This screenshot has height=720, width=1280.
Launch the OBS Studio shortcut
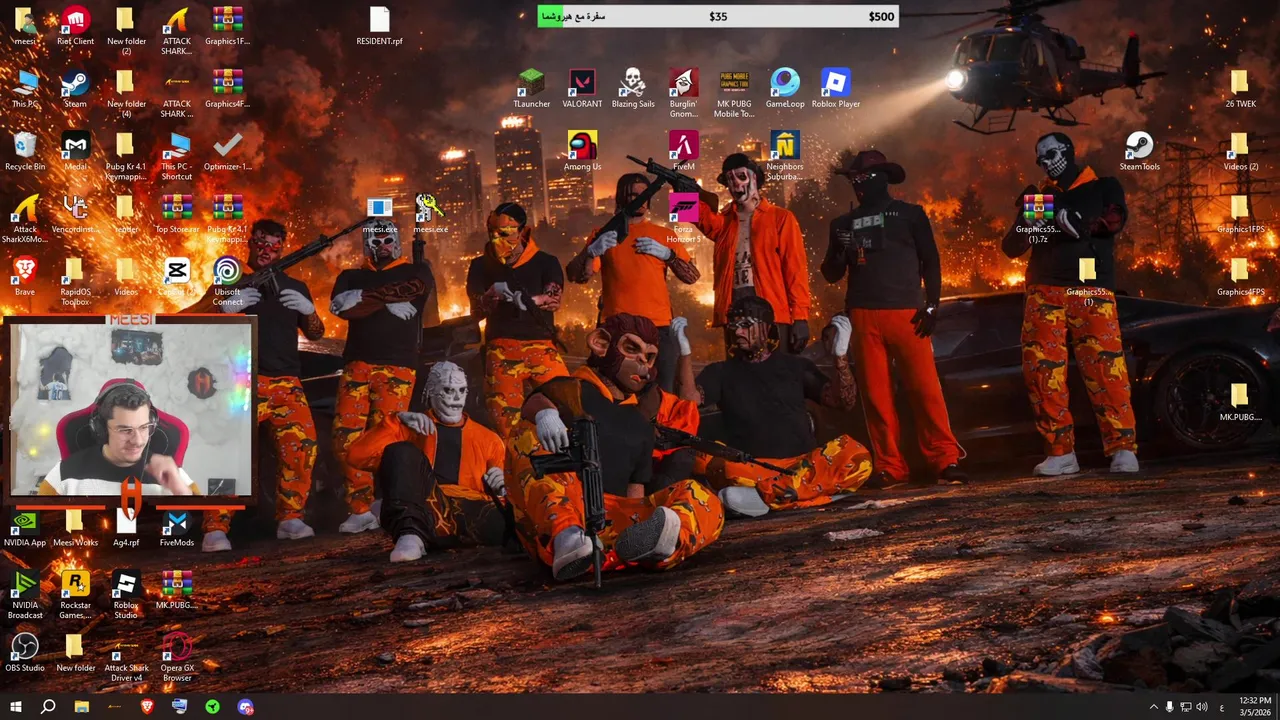coord(25,653)
